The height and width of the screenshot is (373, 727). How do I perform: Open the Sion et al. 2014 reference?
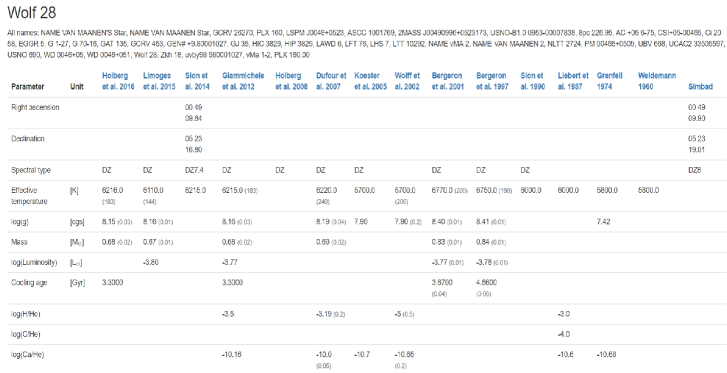(x=198, y=81)
